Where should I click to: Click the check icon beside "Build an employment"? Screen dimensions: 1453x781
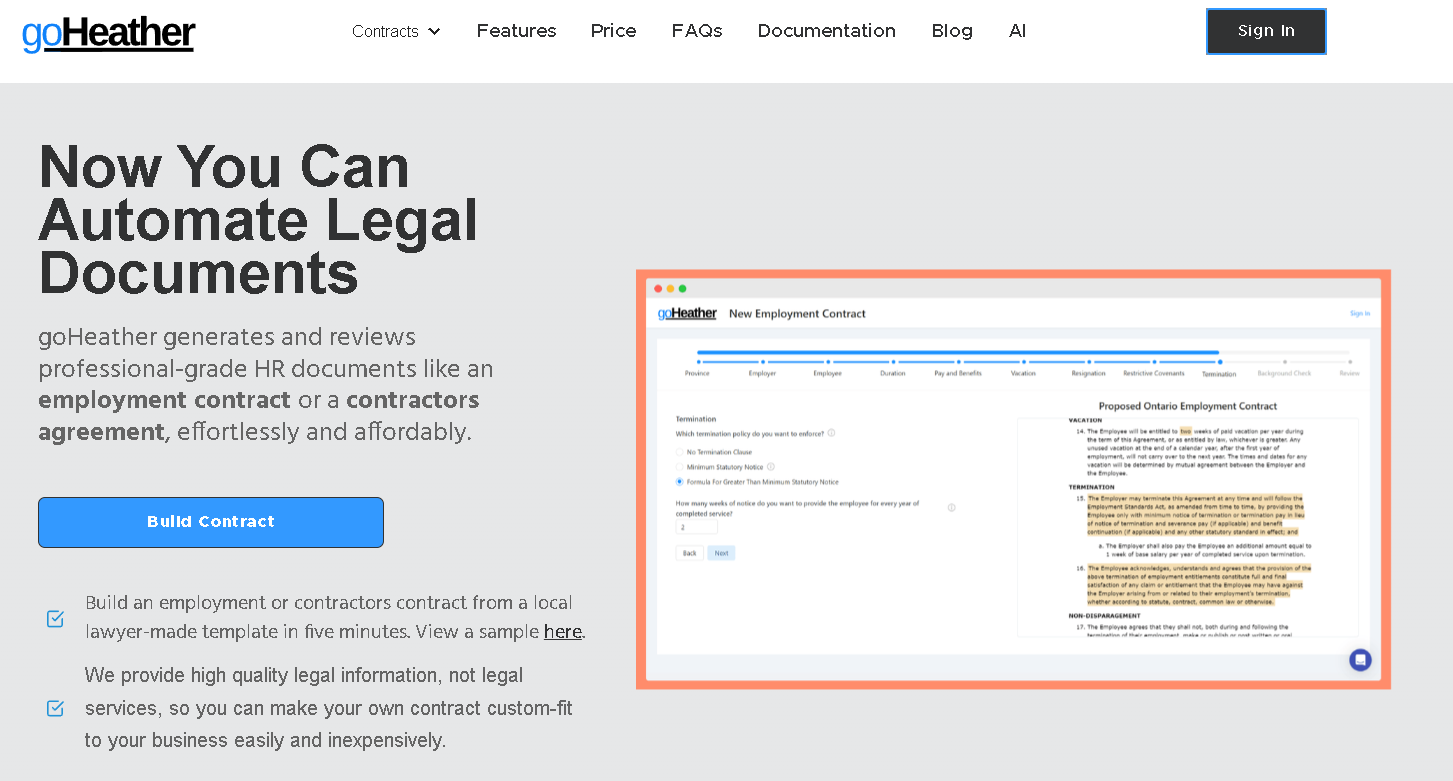(x=56, y=619)
